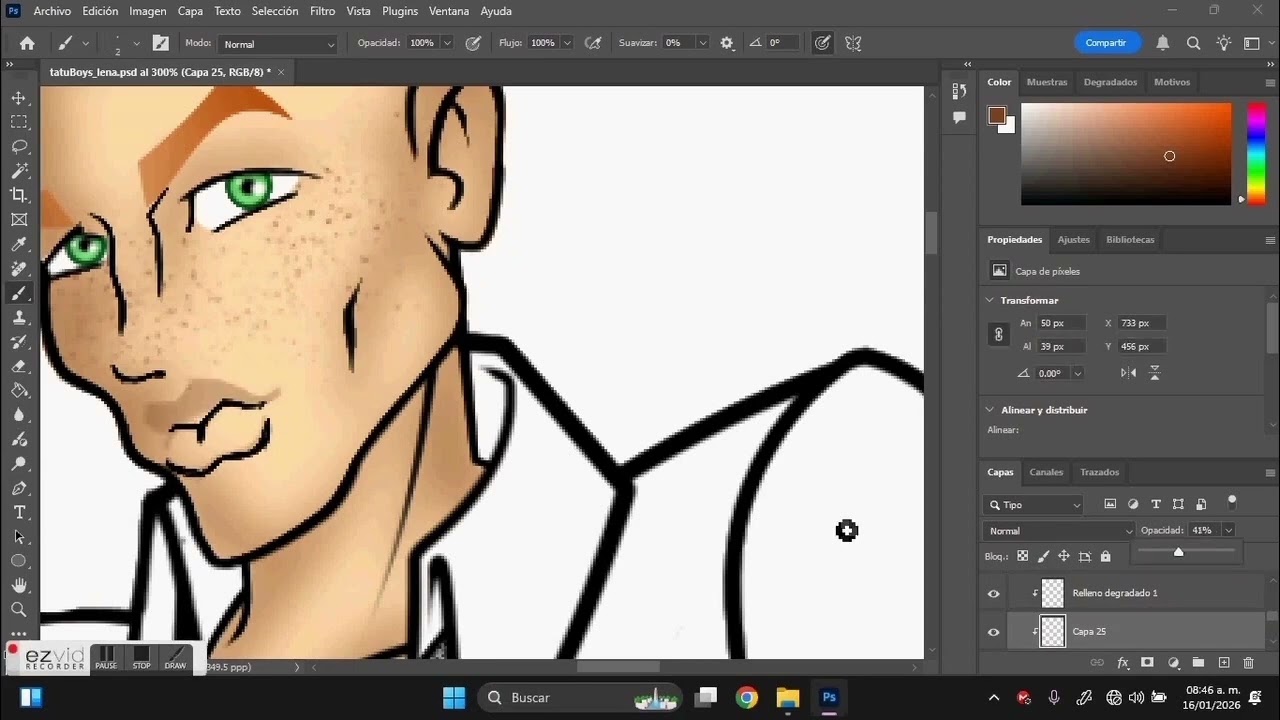Switch to the Canales tab
Image resolution: width=1280 pixels, height=720 pixels.
[x=1046, y=472]
